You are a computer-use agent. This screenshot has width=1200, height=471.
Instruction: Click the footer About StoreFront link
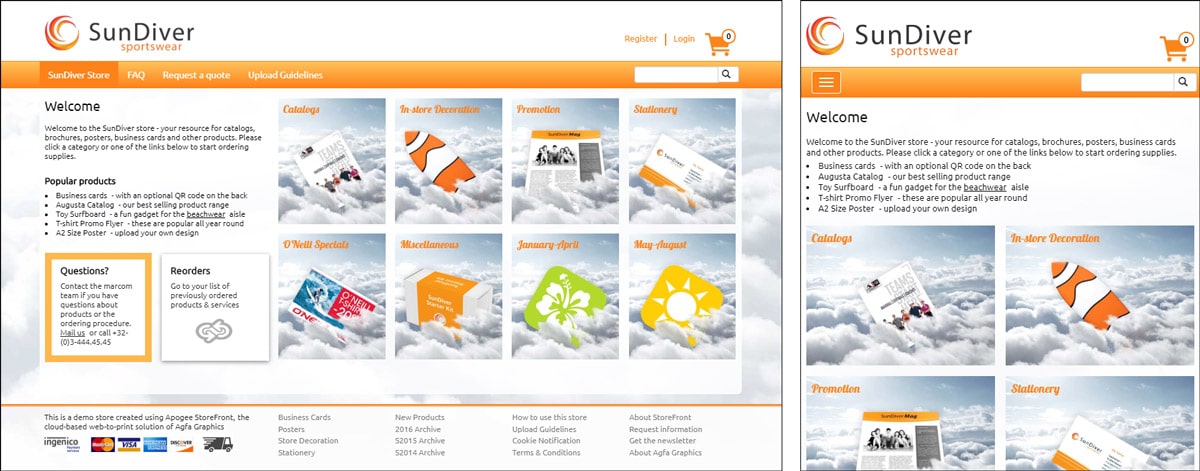tap(660, 417)
